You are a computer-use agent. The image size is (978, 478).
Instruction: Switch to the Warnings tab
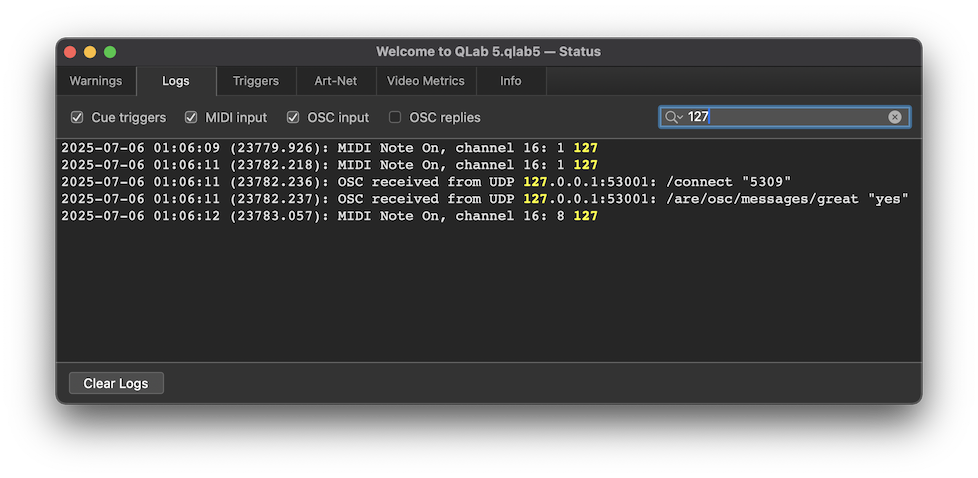tap(96, 81)
